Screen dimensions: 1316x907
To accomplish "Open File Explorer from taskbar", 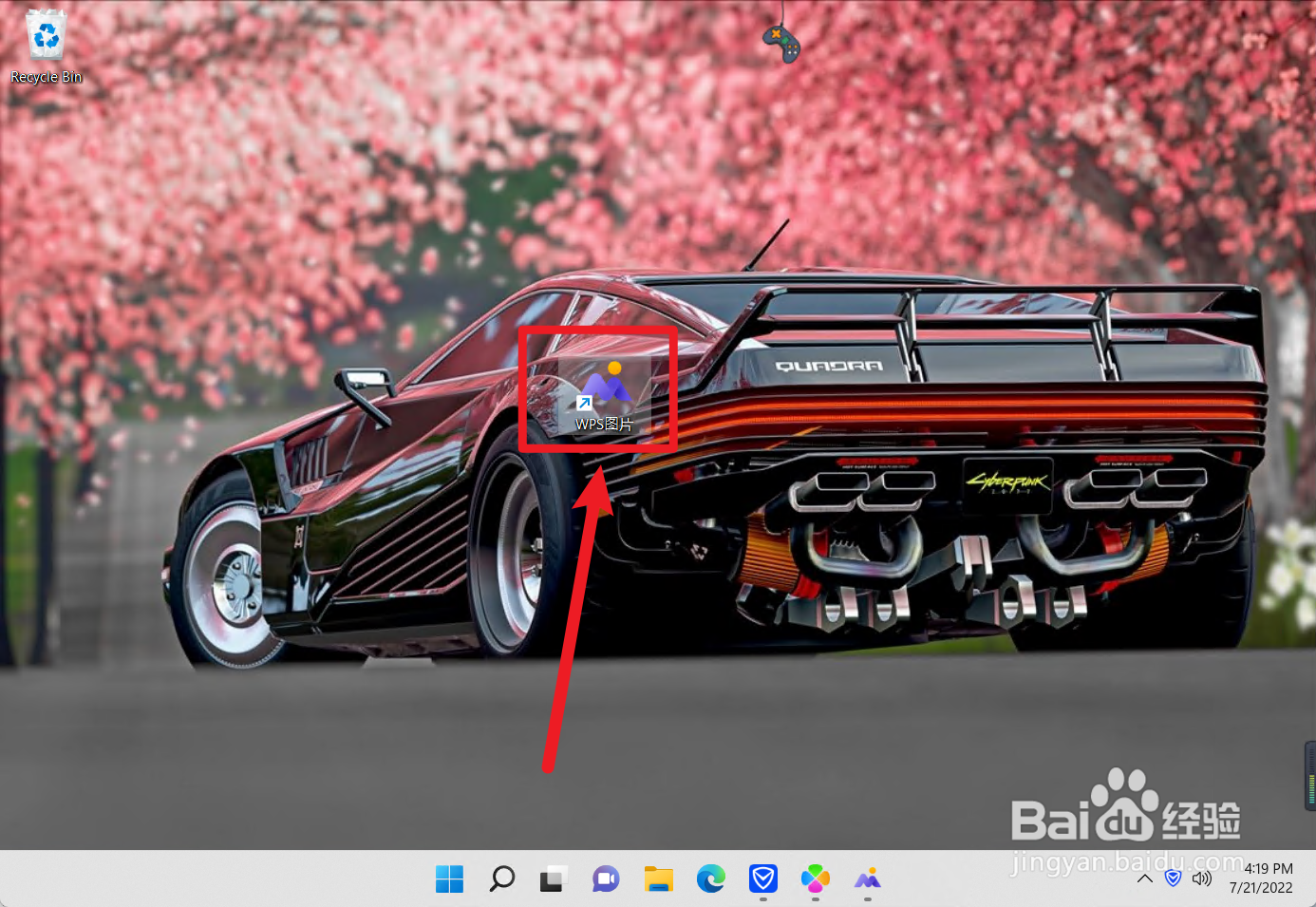I will (658, 879).
